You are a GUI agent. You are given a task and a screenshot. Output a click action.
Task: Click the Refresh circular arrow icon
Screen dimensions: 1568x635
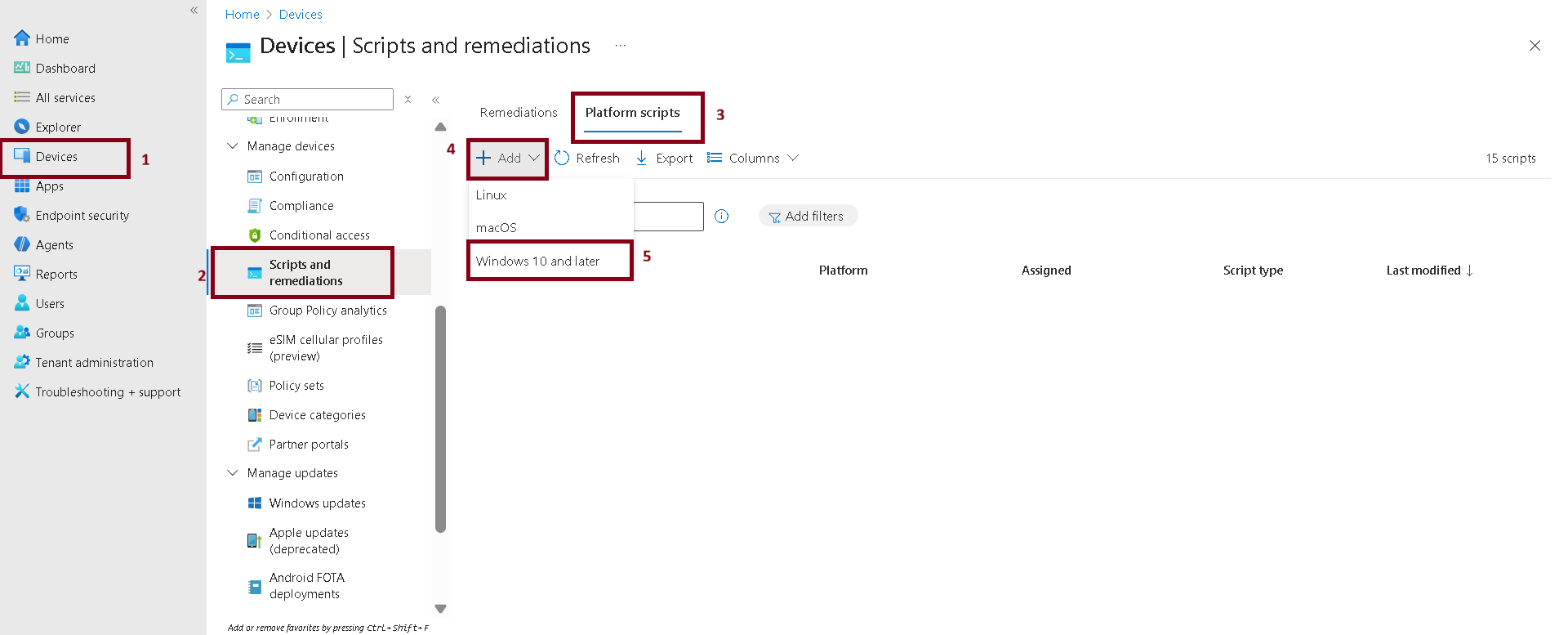coord(562,158)
